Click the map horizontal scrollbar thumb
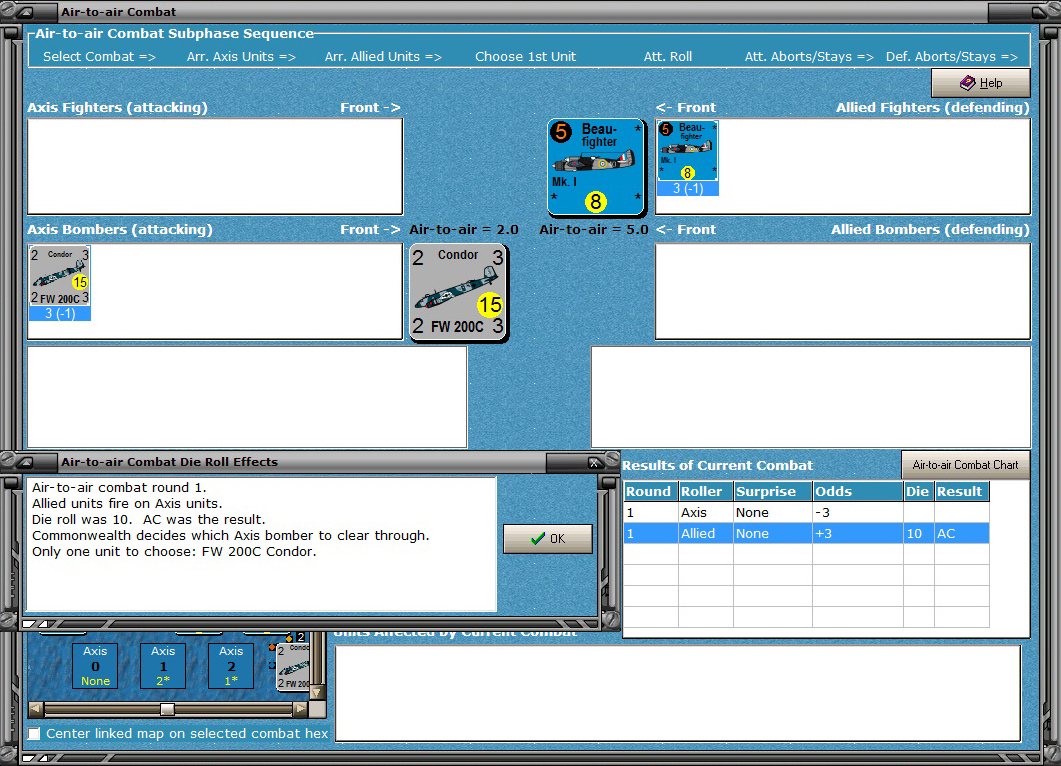This screenshot has width=1061, height=766. pyautogui.click(x=167, y=709)
